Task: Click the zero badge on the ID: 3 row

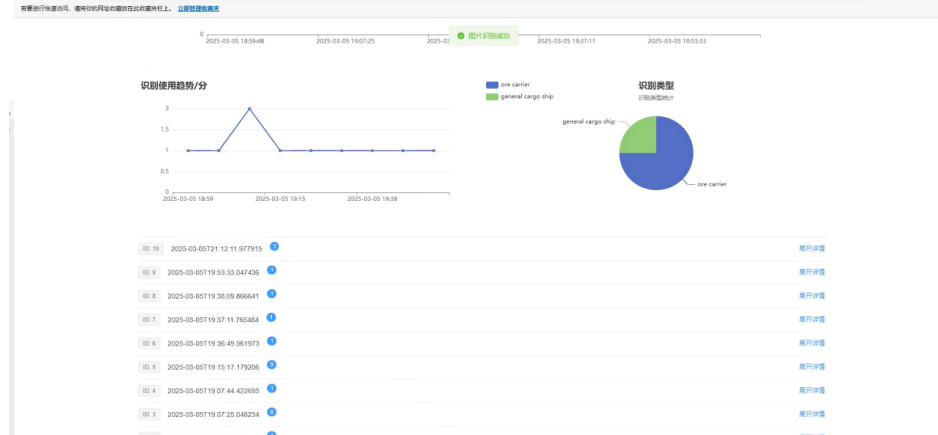Action: [271, 412]
